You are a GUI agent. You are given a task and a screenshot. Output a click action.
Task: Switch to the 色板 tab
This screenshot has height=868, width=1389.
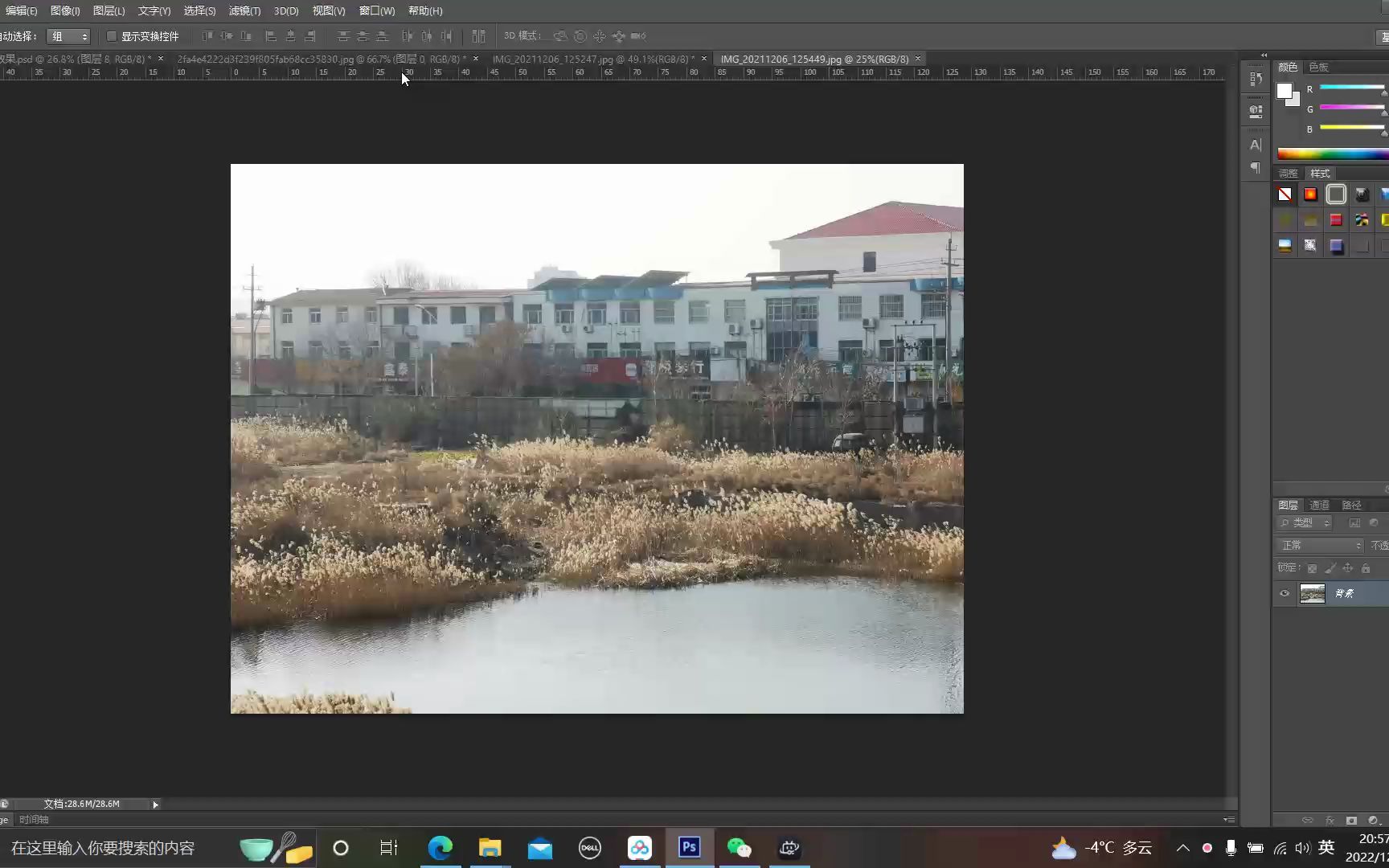(x=1318, y=68)
